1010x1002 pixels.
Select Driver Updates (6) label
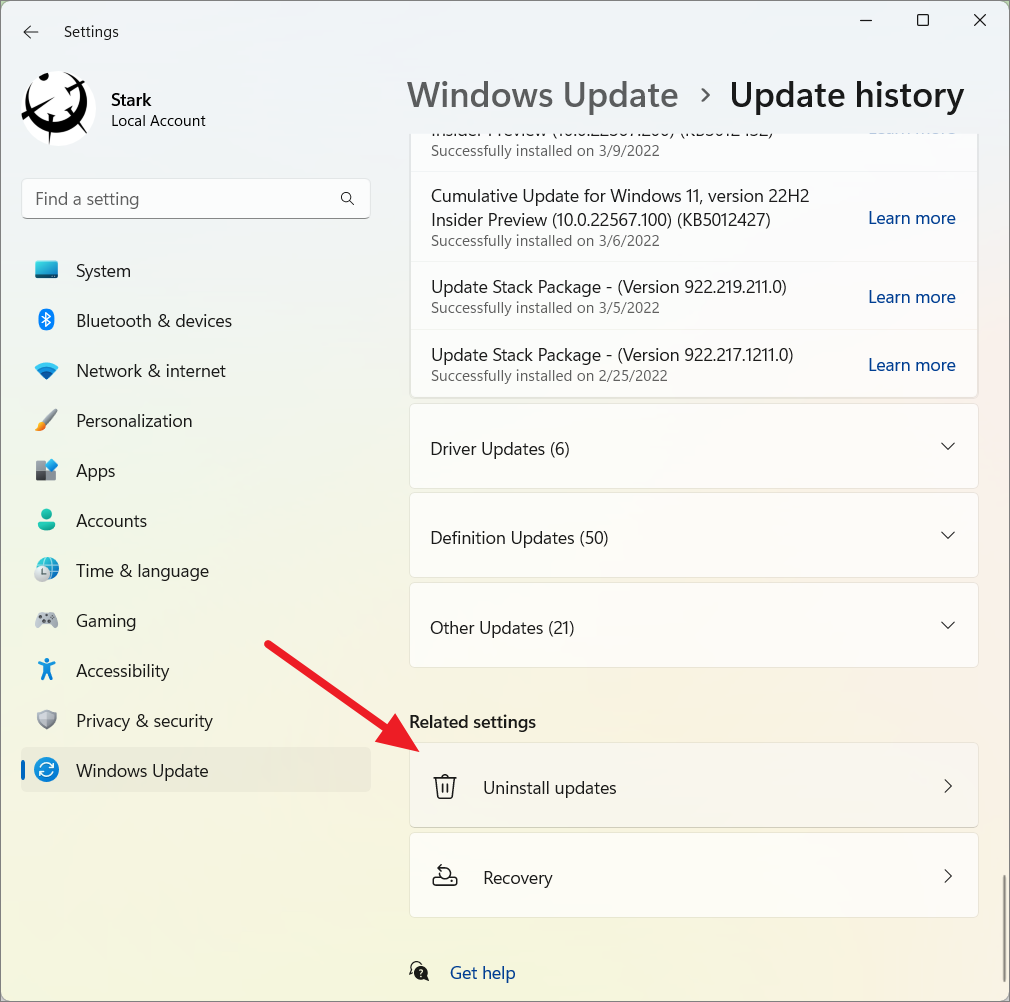(x=500, y=449)
